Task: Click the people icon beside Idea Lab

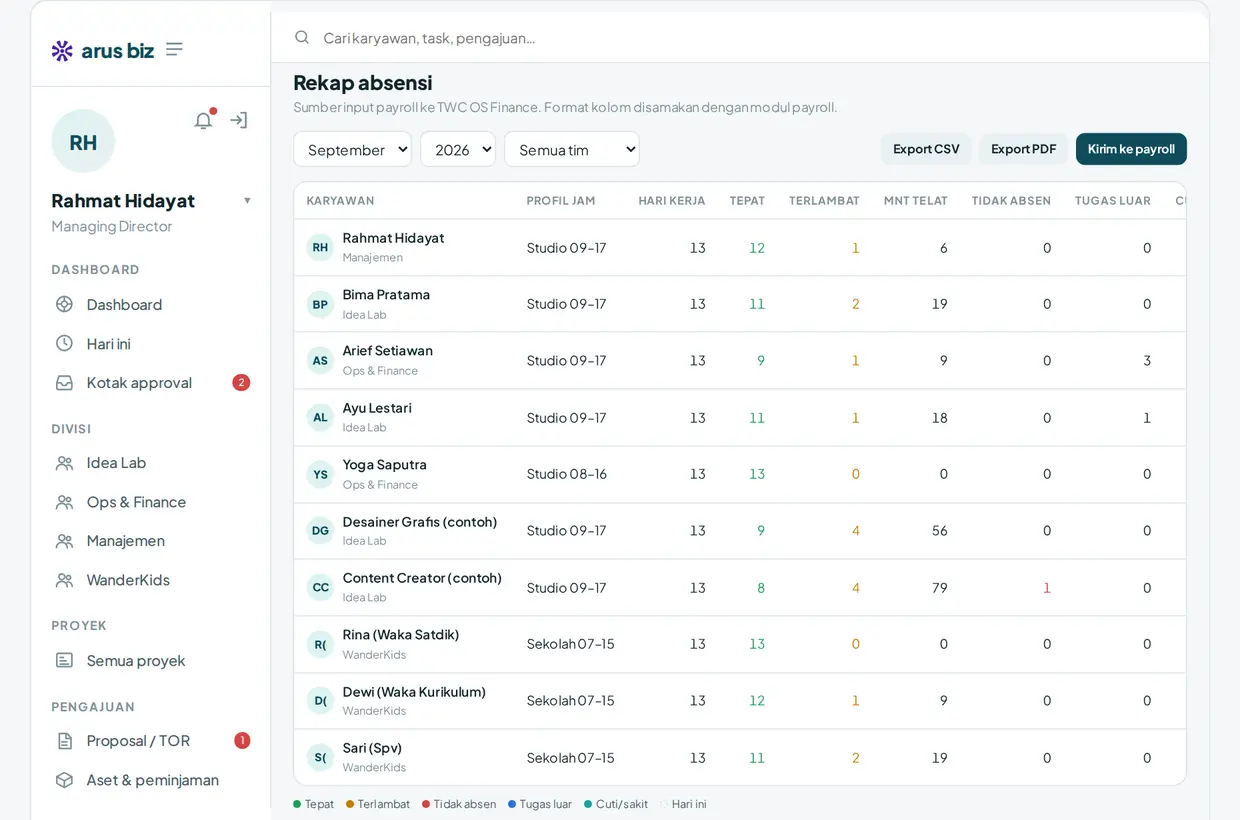Action: click(x=64, y=463)
